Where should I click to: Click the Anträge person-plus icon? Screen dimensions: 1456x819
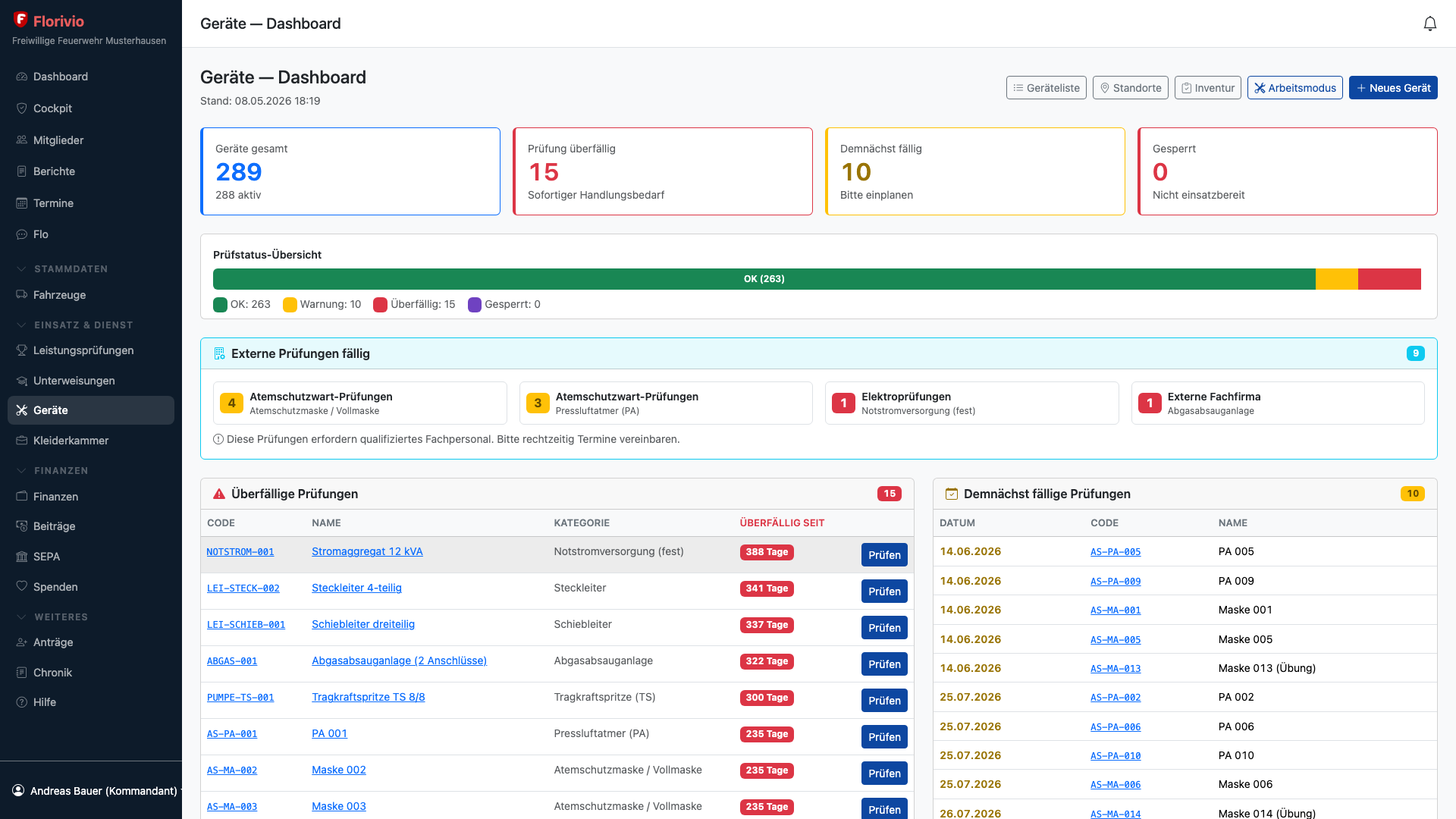coord(22,642)
